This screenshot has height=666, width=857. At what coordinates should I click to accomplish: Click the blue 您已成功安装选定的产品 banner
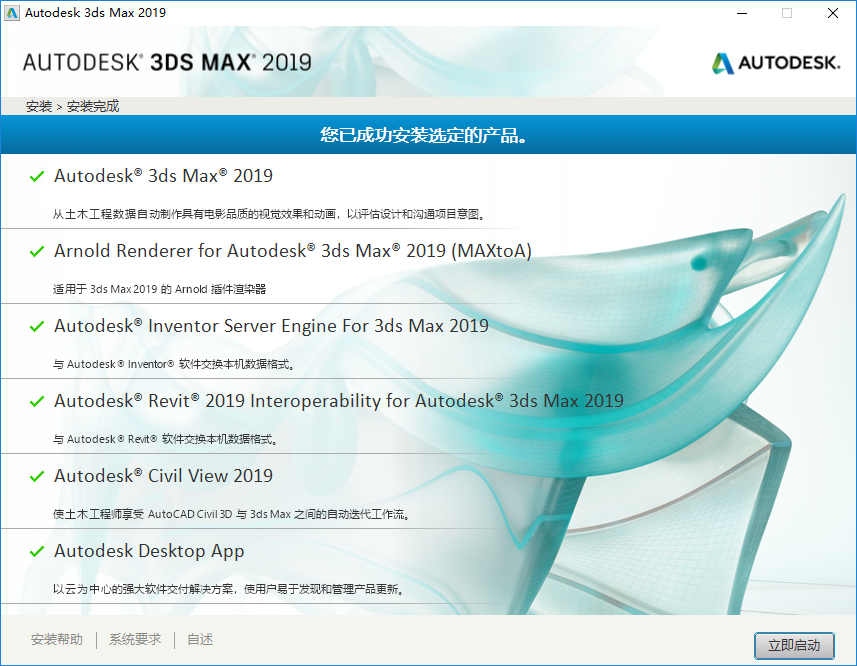click(x=428, y=135)
